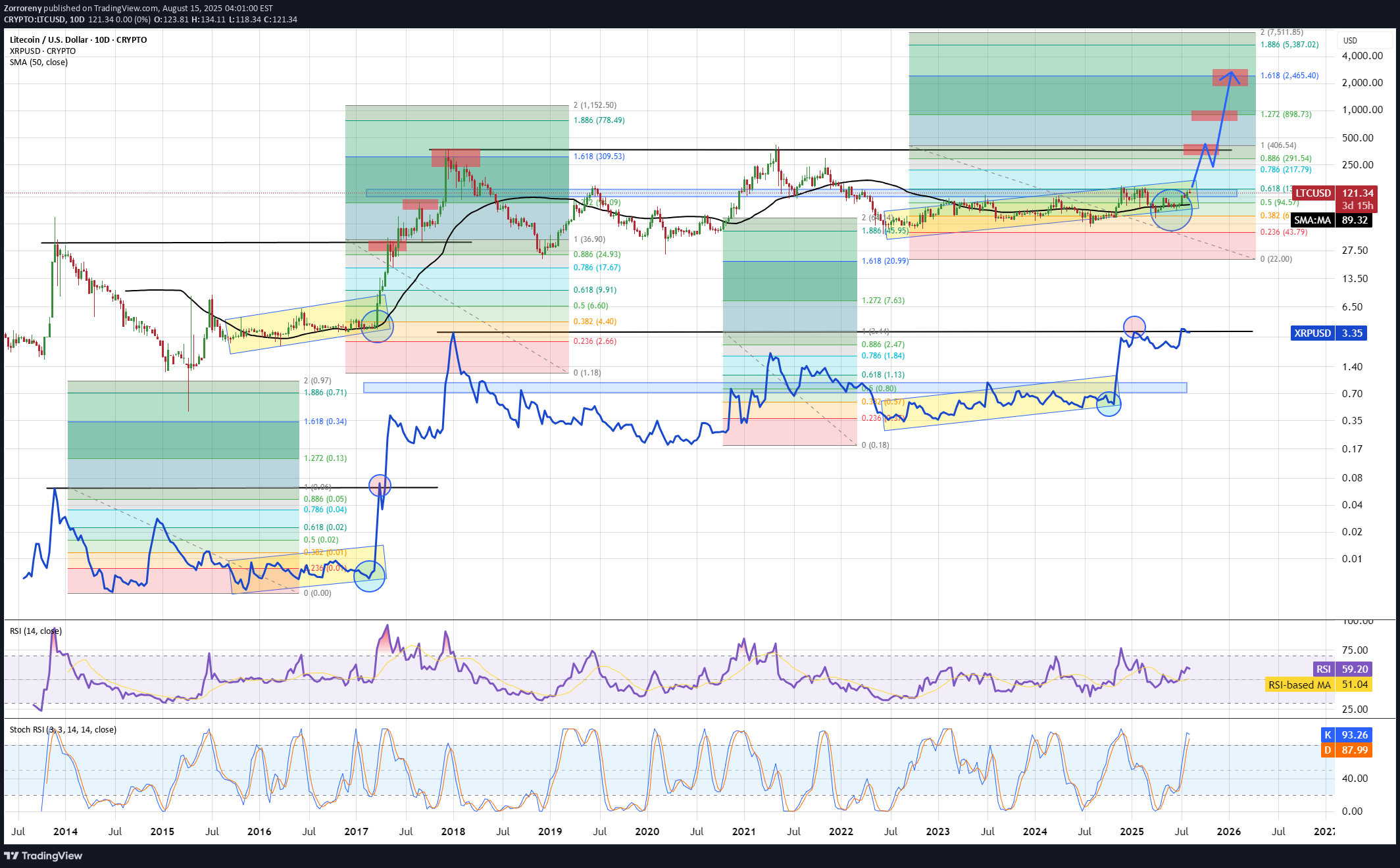Image resolution: width=1400 pixels, height=868 pixels.
Task: Select the XRPUSD · CRYPTO legend line
Action: (43, 51)
